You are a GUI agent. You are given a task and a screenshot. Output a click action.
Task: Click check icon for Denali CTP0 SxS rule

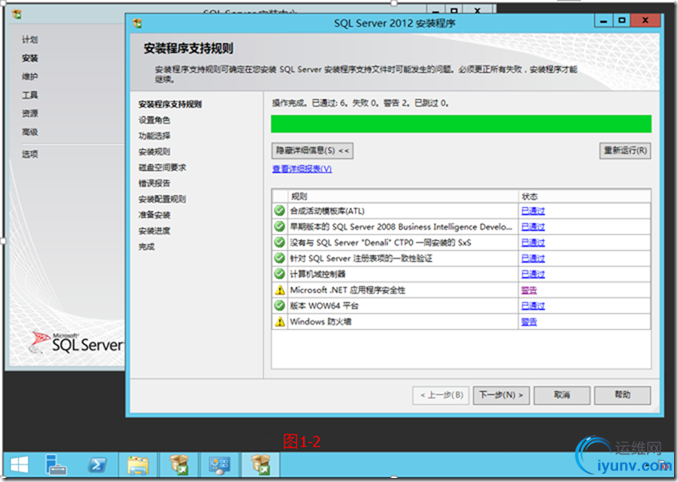pyautogui.click(x=280, y=243)
